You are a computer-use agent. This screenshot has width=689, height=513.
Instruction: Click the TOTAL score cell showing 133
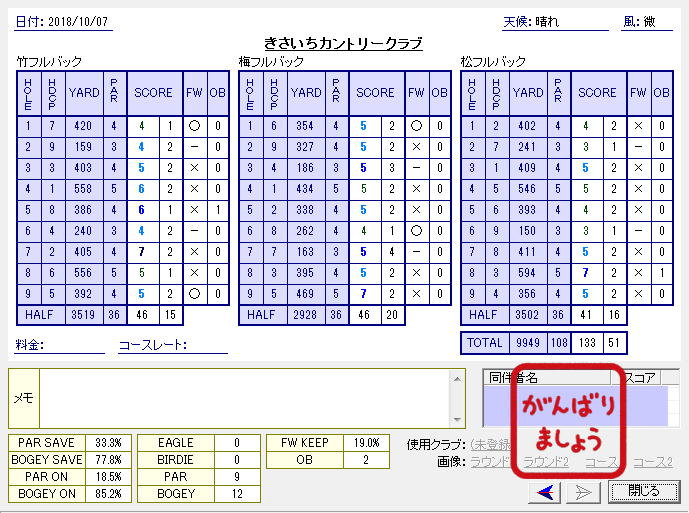tap(588, 343)
